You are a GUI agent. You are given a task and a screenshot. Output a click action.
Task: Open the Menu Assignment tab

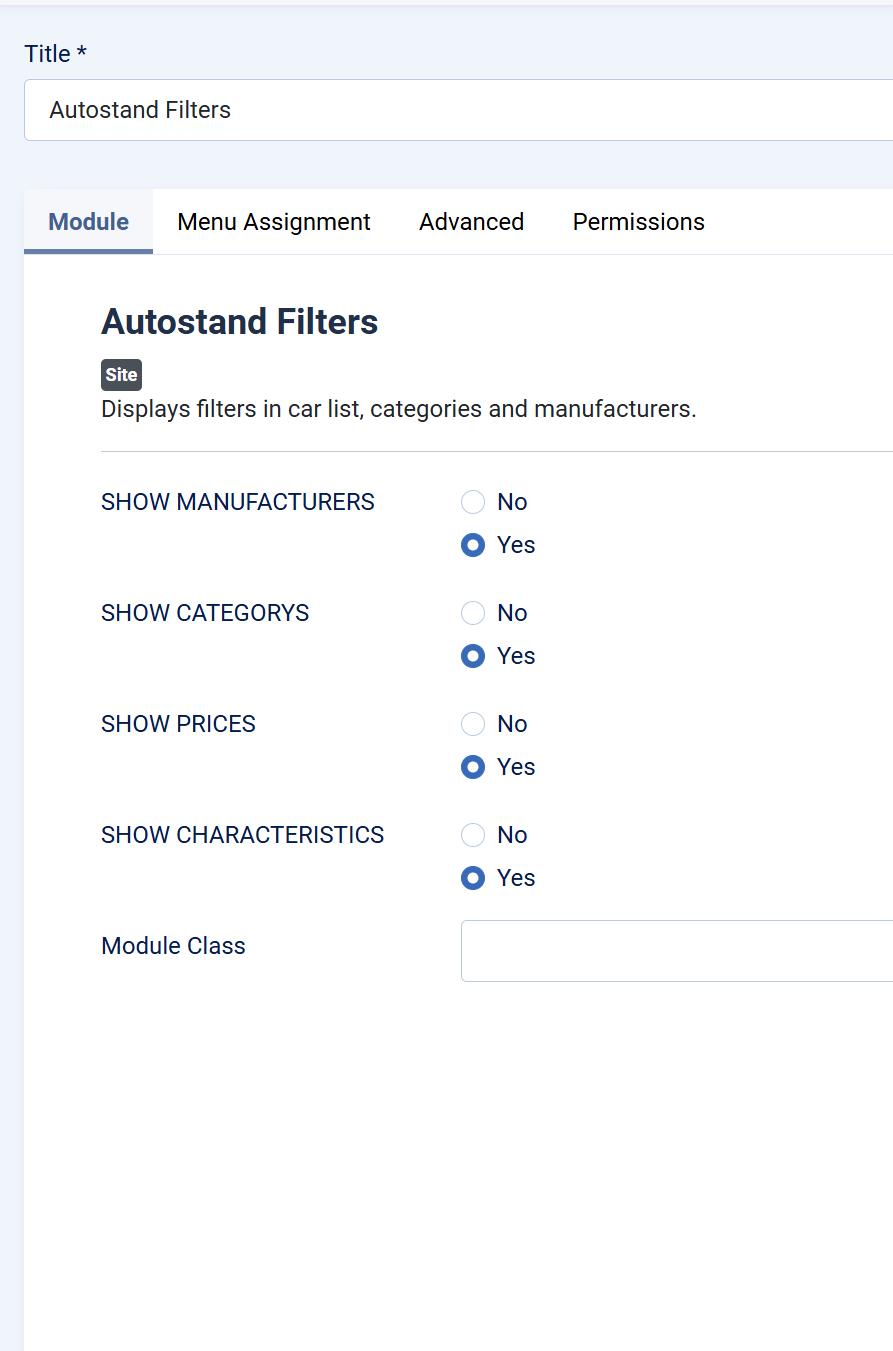[274, 222]
